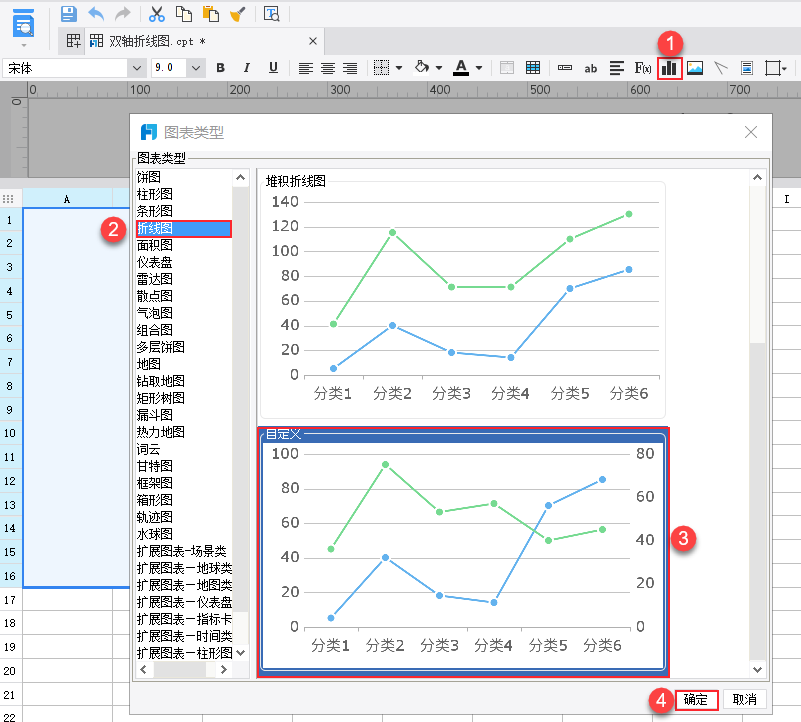801x722 pixels.
Task: Open the font name dropdown
Action: 137,68
